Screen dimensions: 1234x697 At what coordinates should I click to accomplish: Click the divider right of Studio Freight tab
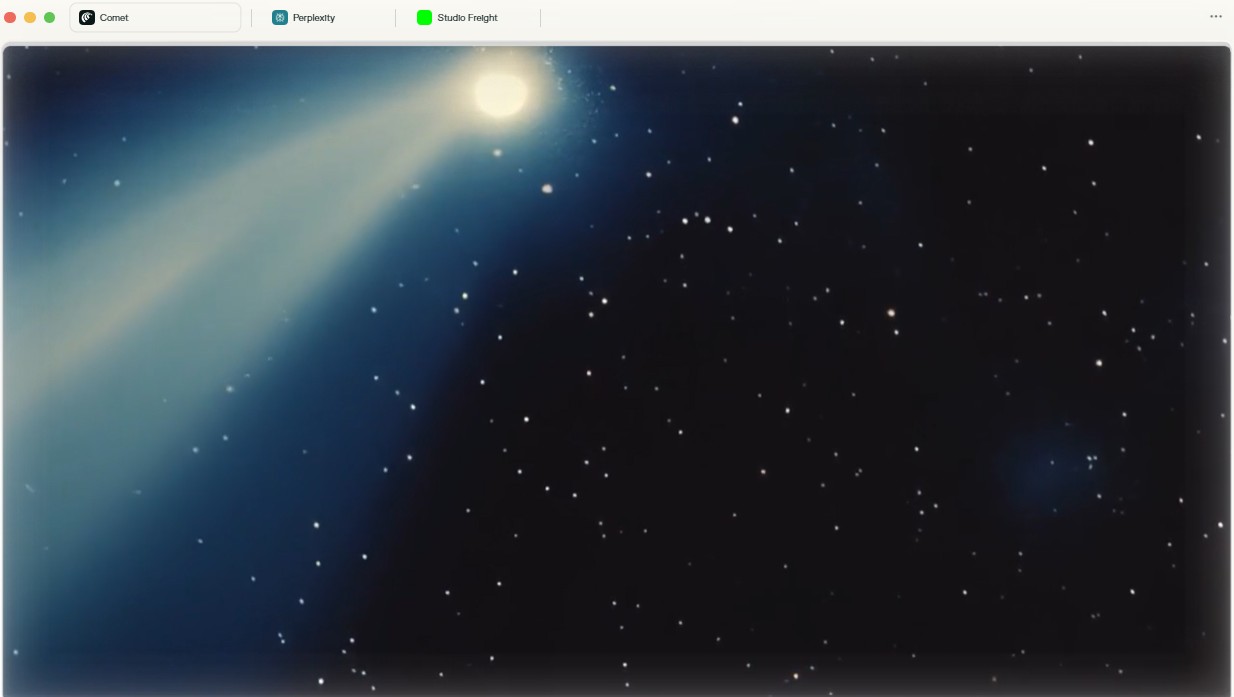pyautogui.click(x=540, y=18)
